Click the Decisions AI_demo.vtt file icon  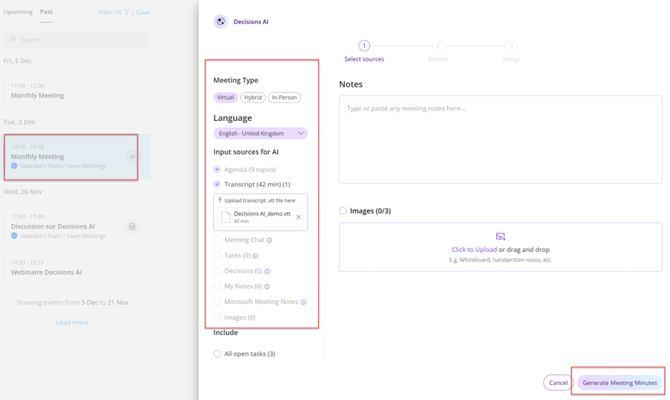click(226, 217)
